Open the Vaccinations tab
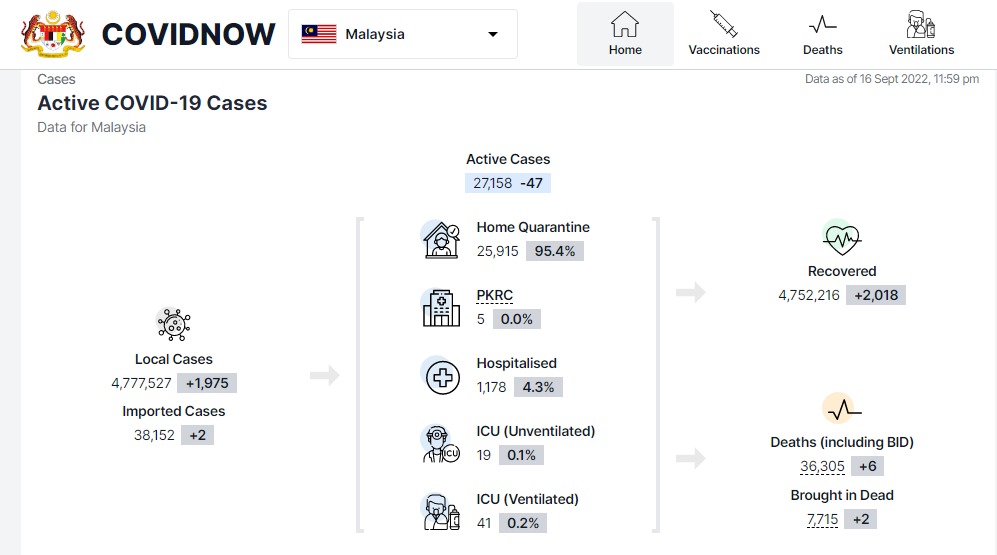 pos(724,34)
